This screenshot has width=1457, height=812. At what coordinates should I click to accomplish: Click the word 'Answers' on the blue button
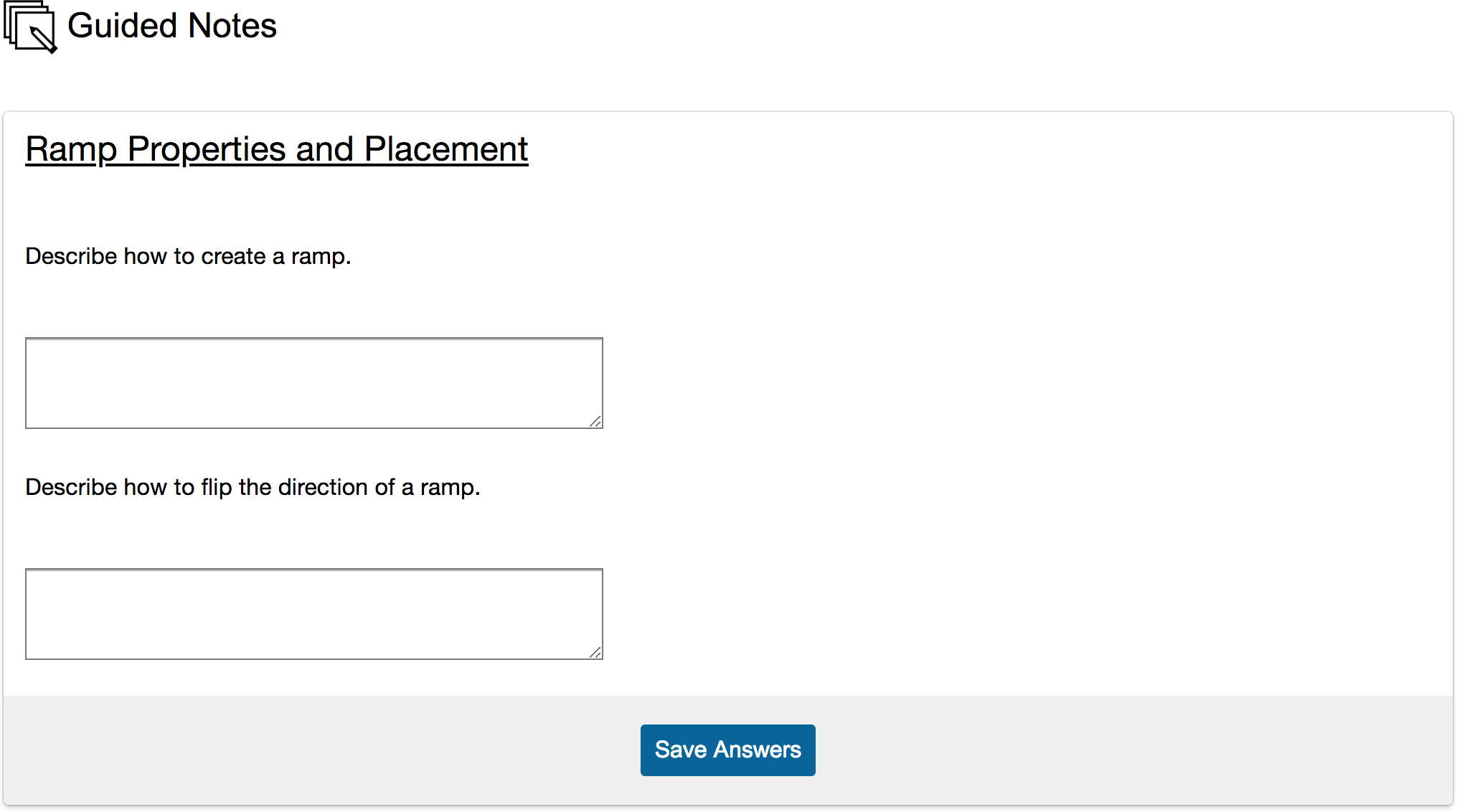pos(758,750)
